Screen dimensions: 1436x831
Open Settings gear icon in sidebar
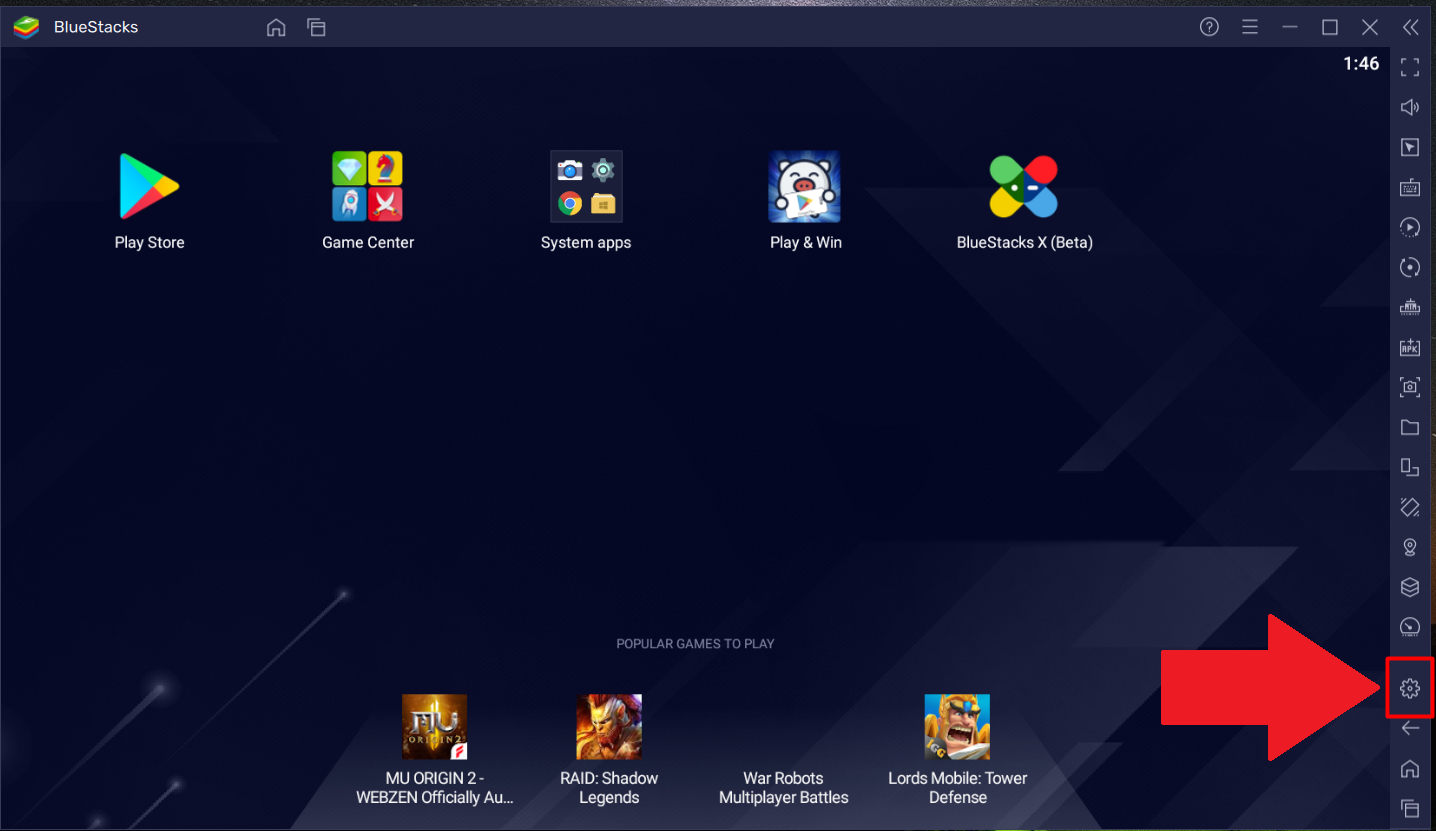(1410, 688)
